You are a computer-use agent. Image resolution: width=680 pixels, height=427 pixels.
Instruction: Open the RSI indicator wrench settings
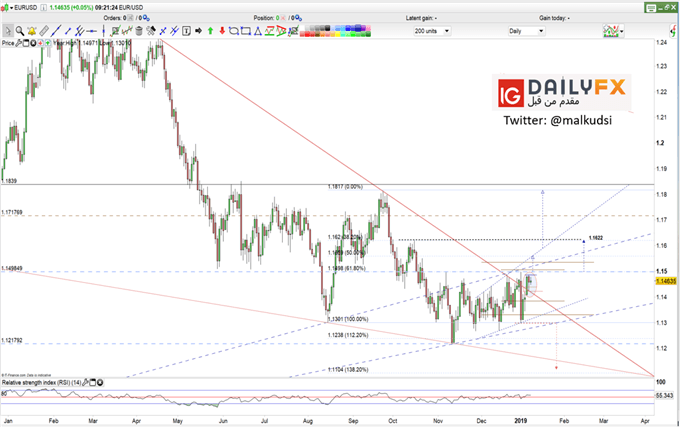(86, 382)
